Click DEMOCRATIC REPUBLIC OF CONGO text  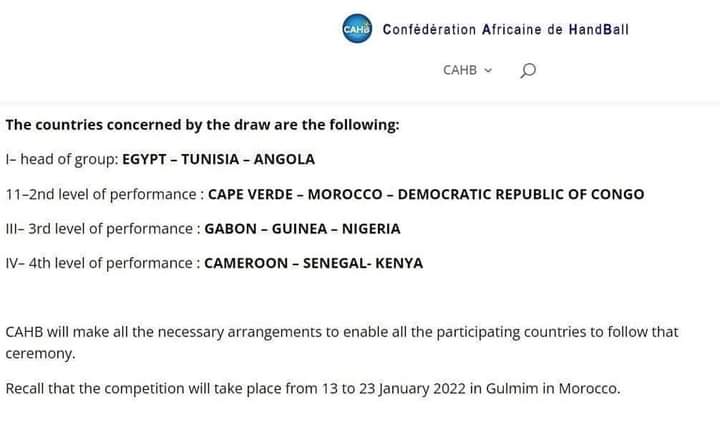521,194
